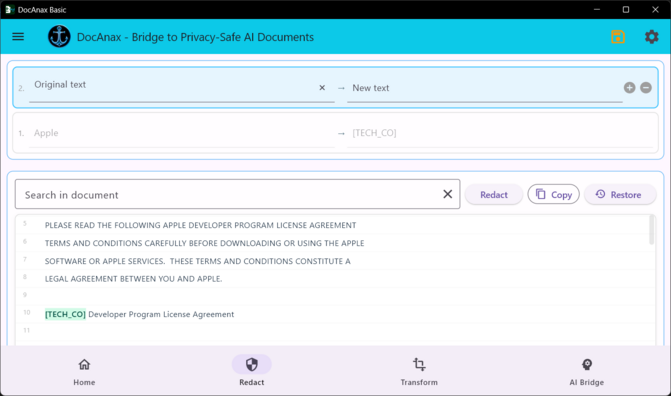Image resolution: width=671 pixels, height=396 pixels.
Task: Click line 5 beginning PLEASE READ THE FOLLOWING
Action: click(200, 225)
